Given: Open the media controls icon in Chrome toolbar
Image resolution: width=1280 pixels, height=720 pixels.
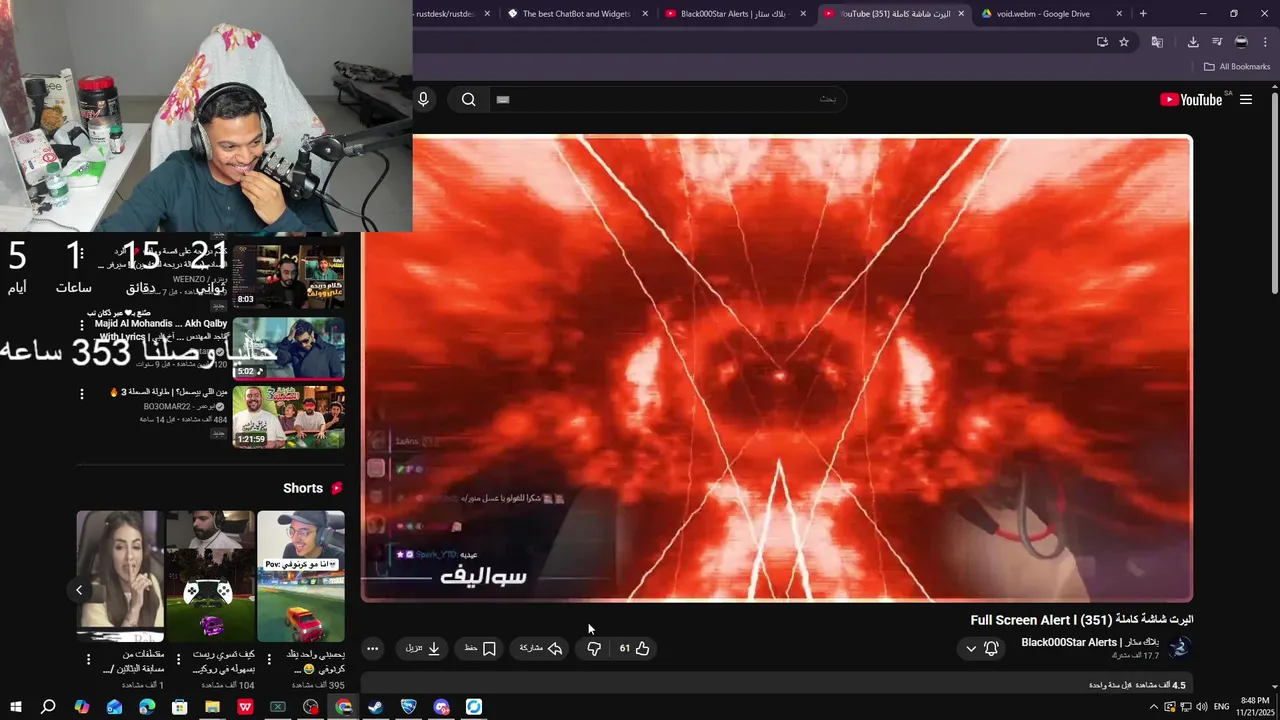Looking at the screenshot, I should coord(1217,42).
